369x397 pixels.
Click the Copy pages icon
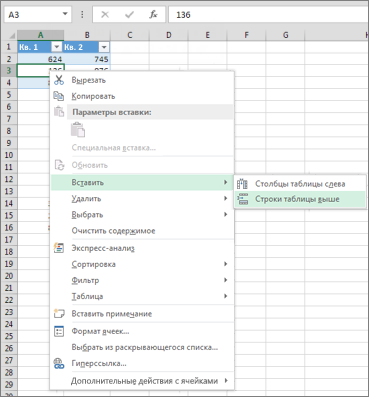tap(59, 96)
